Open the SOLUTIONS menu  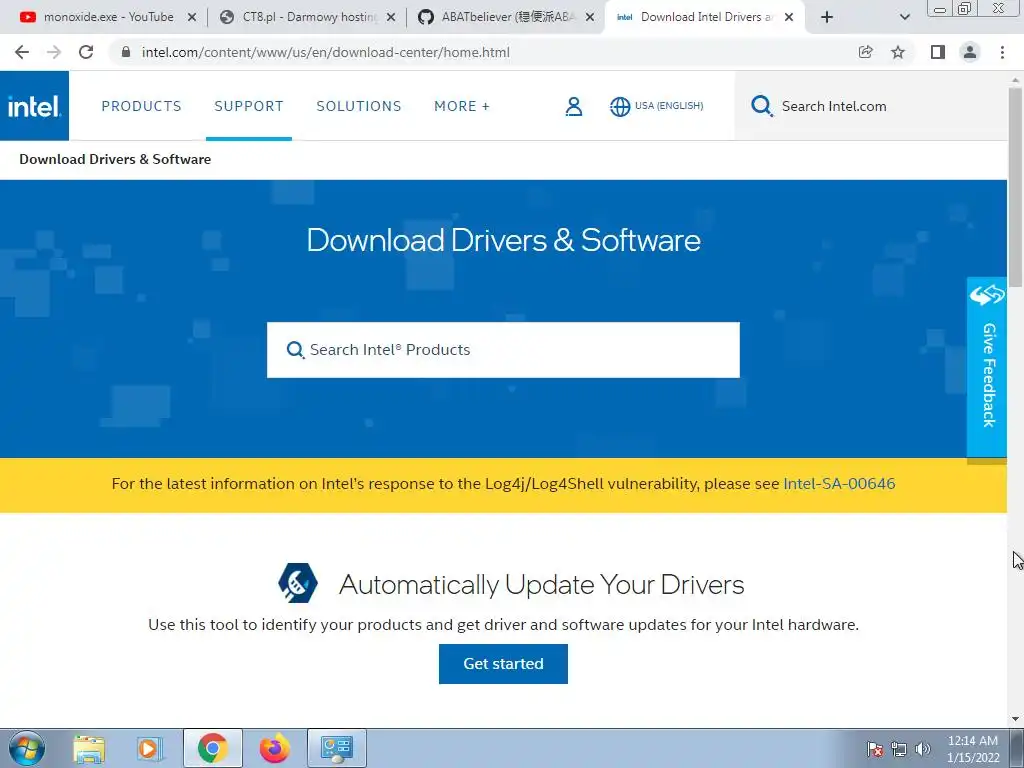(x=359, y=106)
